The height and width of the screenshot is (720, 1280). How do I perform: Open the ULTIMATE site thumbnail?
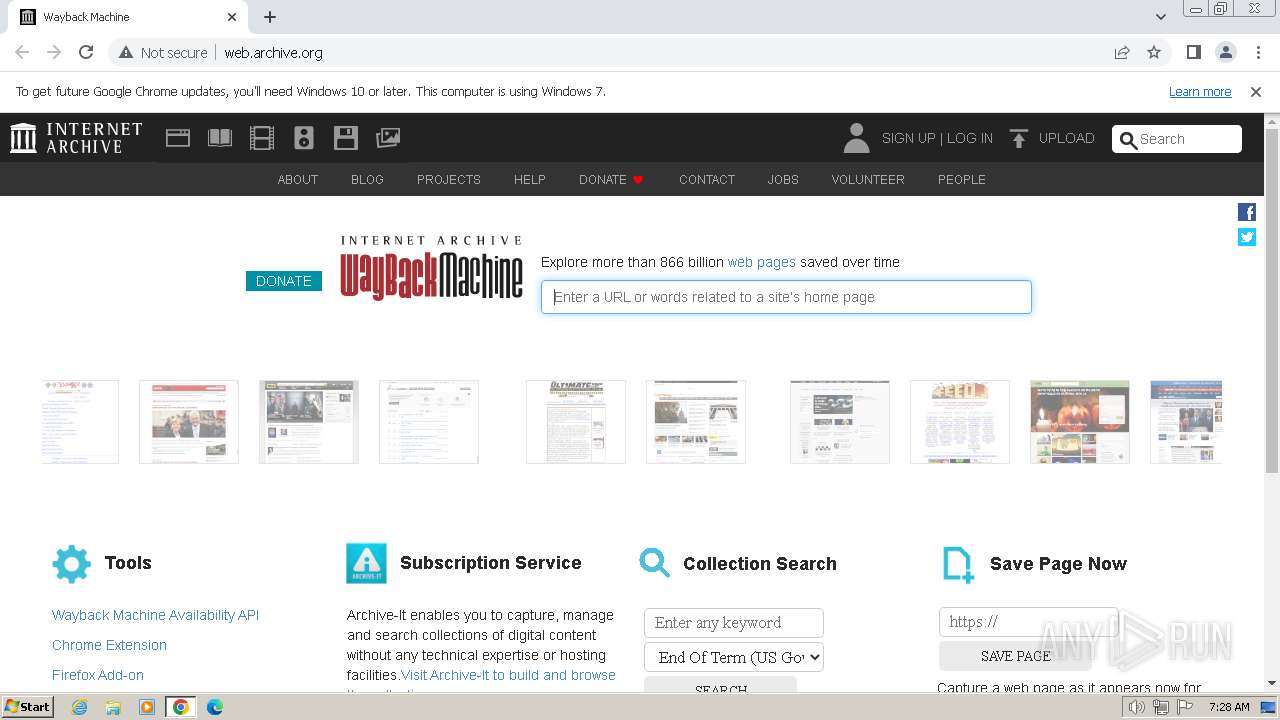pyautogui.click(x=576, y=421)
